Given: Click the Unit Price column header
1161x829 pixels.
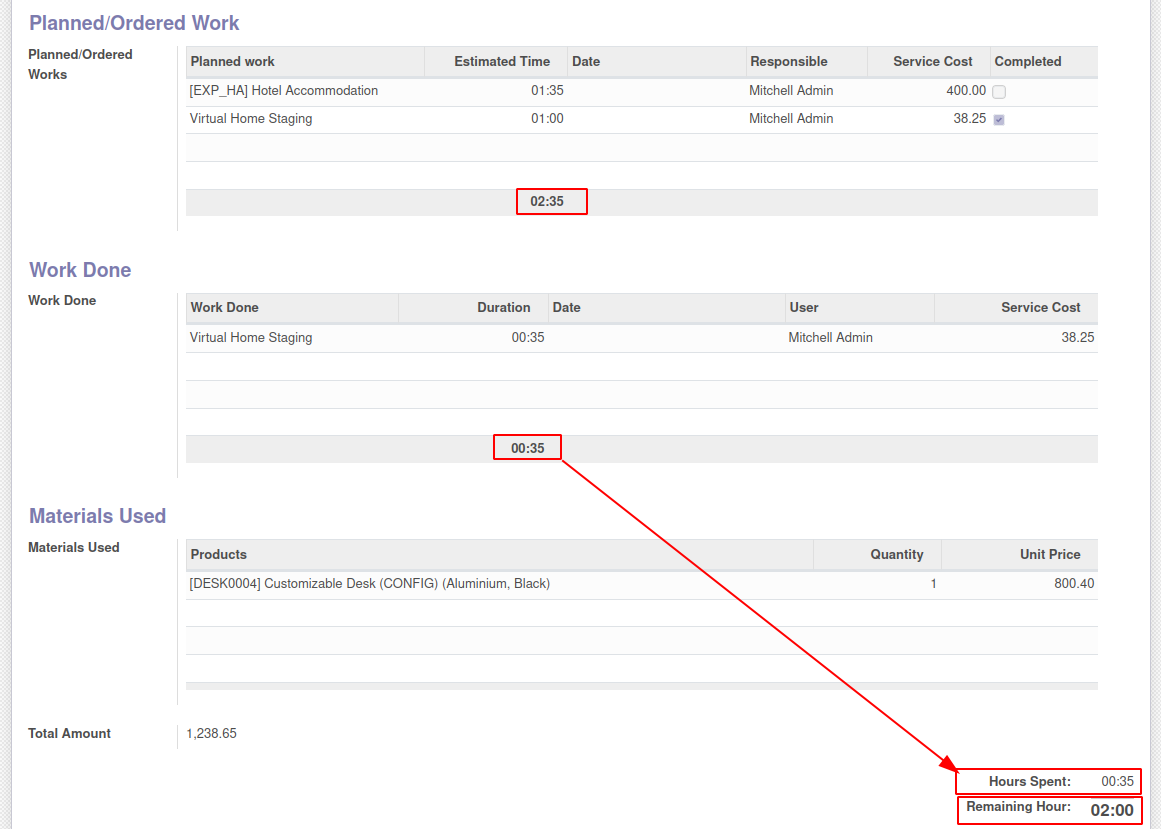Looking at the screenshot, I should tap(1050, 554).
